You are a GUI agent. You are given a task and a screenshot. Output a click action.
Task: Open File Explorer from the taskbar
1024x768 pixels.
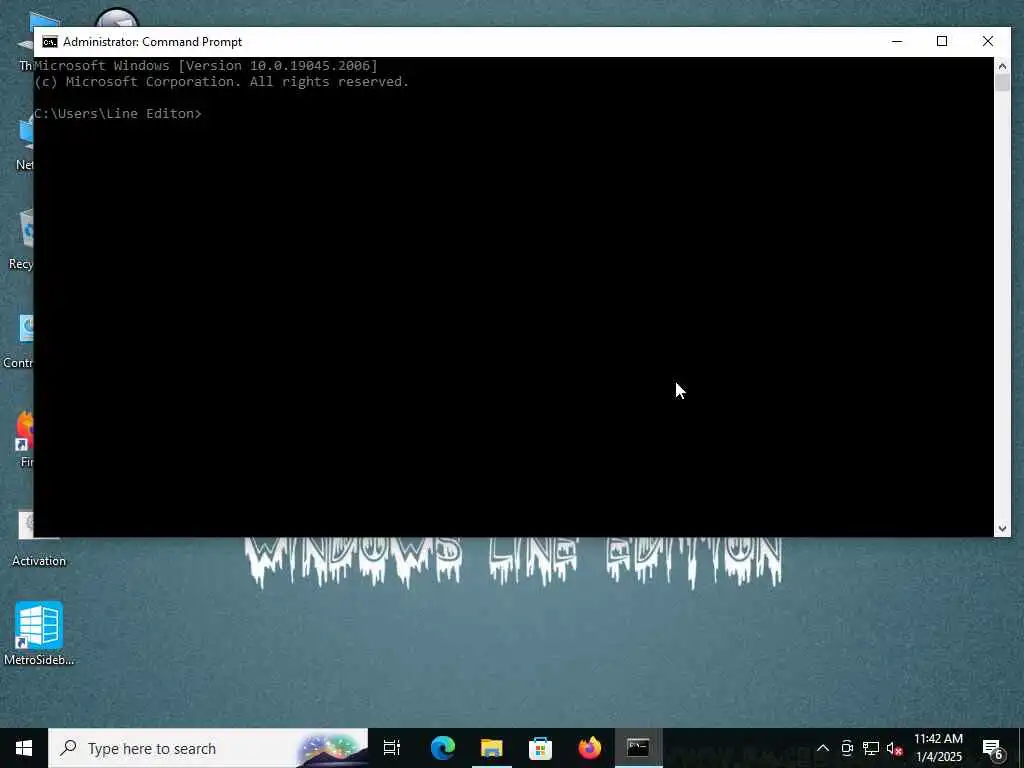pyautogui.click(x=491, y=748)
